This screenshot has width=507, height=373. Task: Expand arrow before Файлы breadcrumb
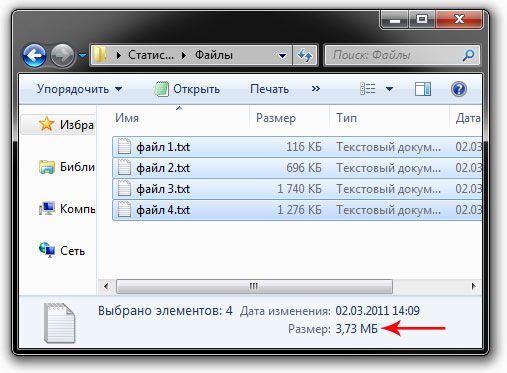184,55
